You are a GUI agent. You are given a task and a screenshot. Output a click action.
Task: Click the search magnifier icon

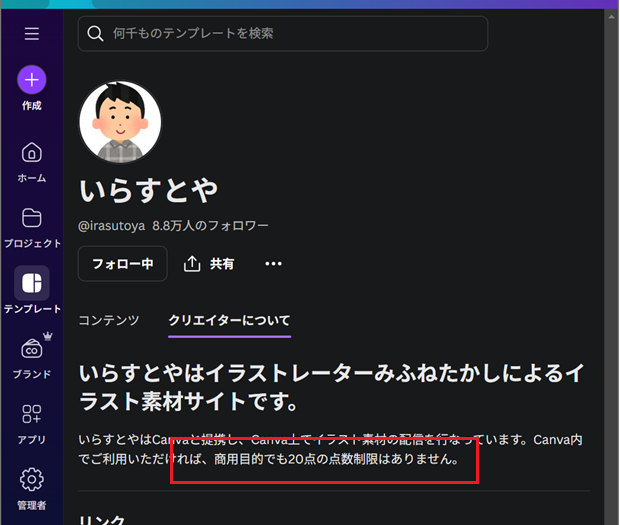click(x=95, y=34)
